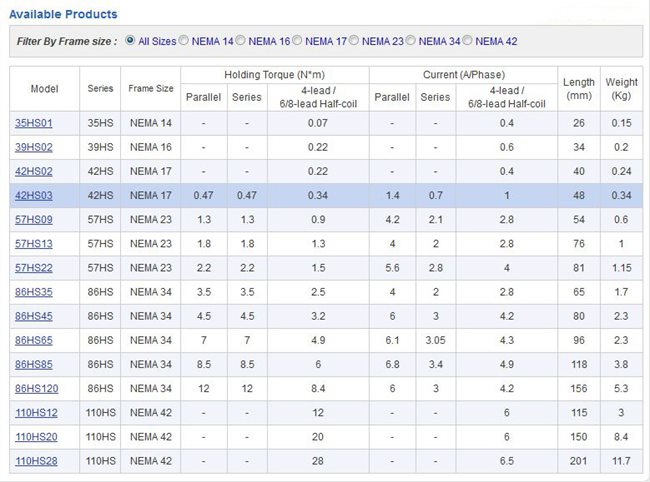
Task: Click weight 8.4 in 110HS20 row
Action: (x=621, y=437)
